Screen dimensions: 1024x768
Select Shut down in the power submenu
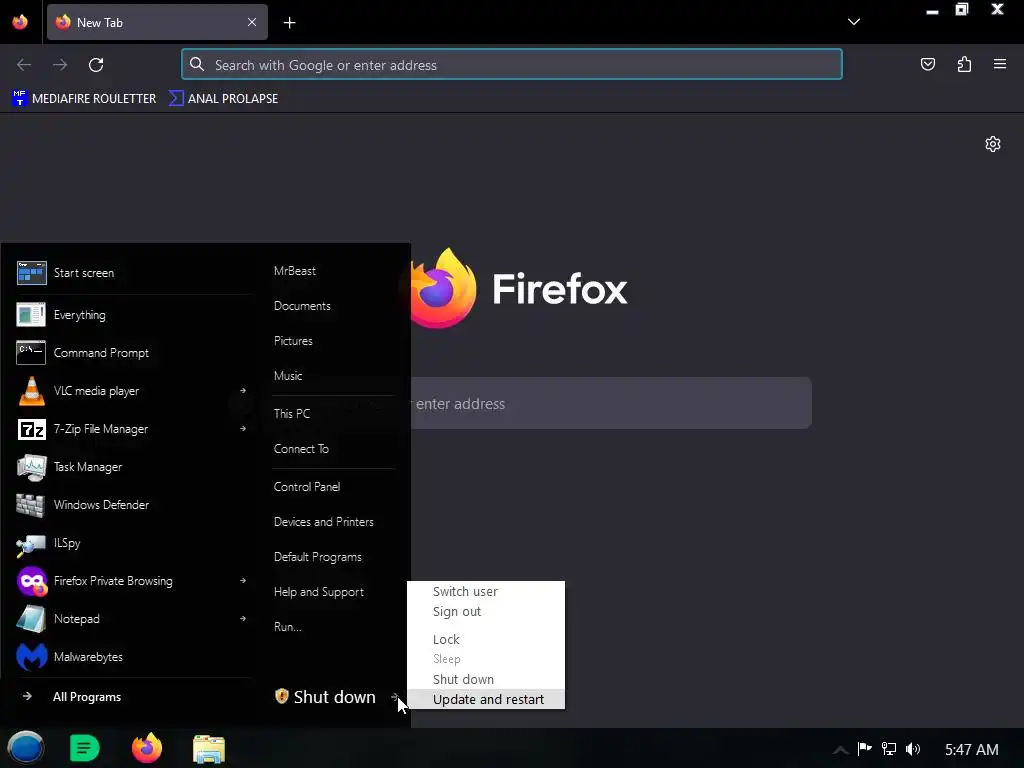[485, 679]
